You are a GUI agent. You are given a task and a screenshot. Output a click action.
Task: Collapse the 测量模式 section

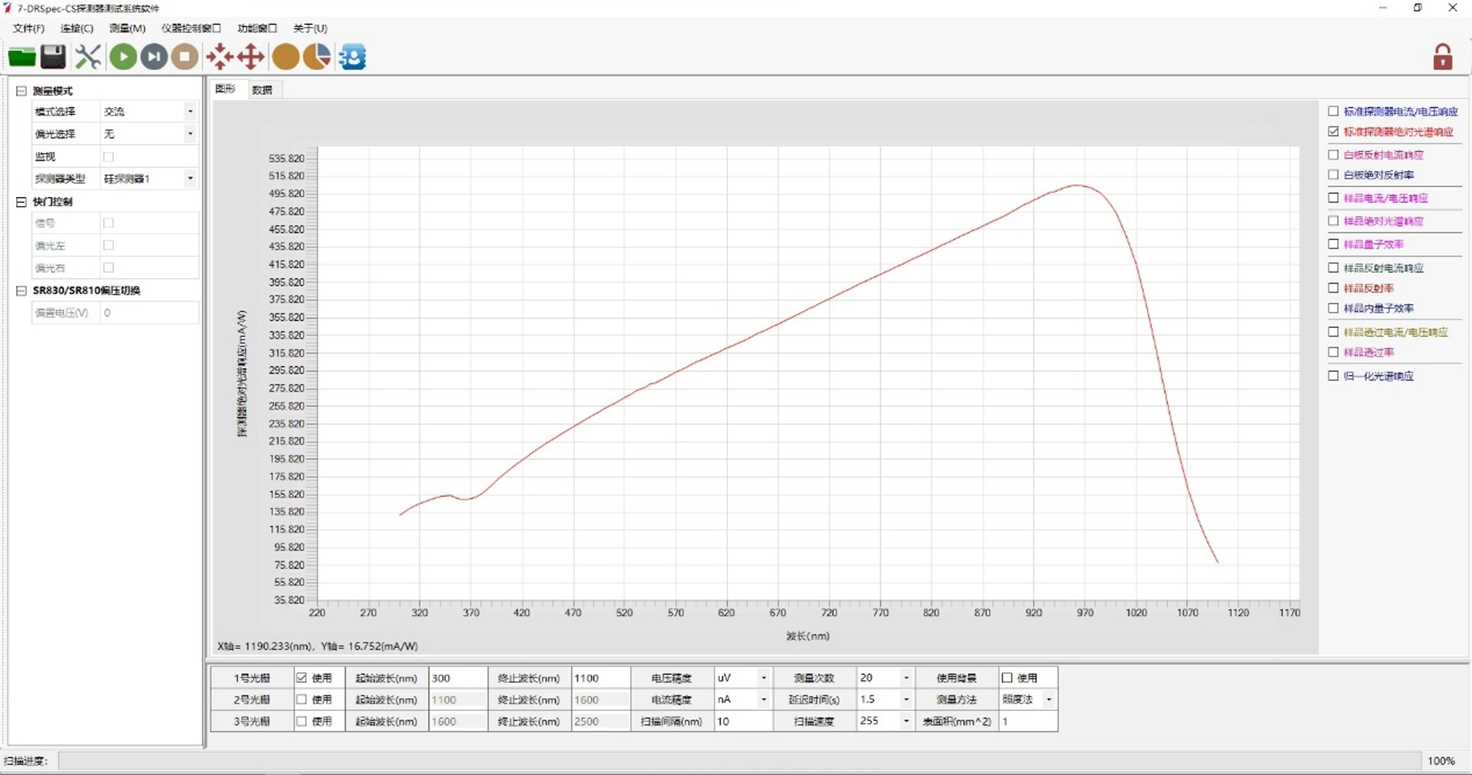[21, 91]
